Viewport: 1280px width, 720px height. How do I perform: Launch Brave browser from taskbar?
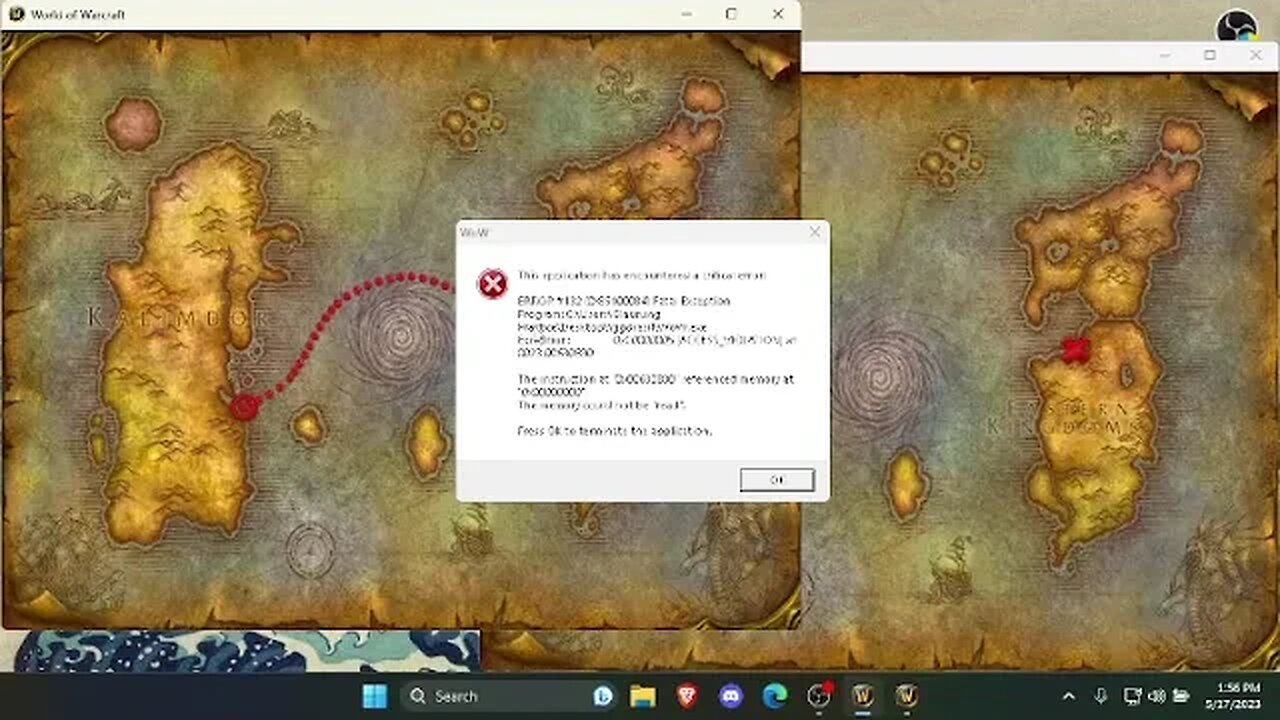click(x=687, y=696)
